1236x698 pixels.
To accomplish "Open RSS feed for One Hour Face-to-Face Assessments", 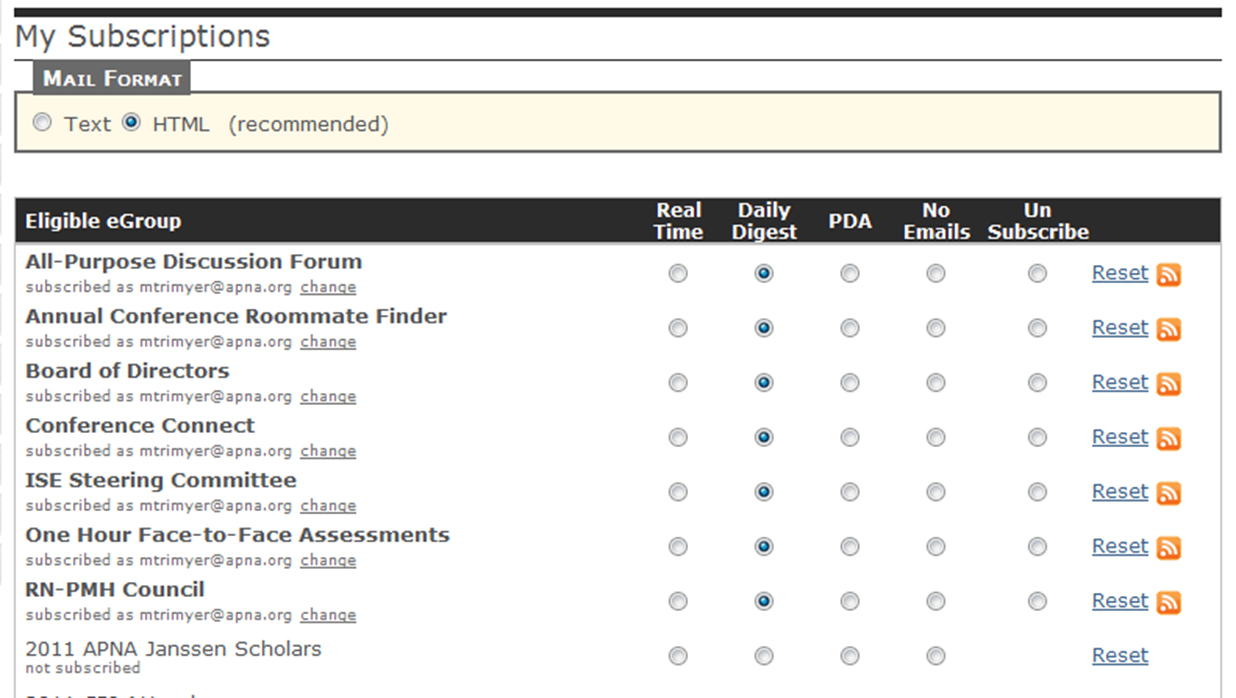I will [1169, 547].
